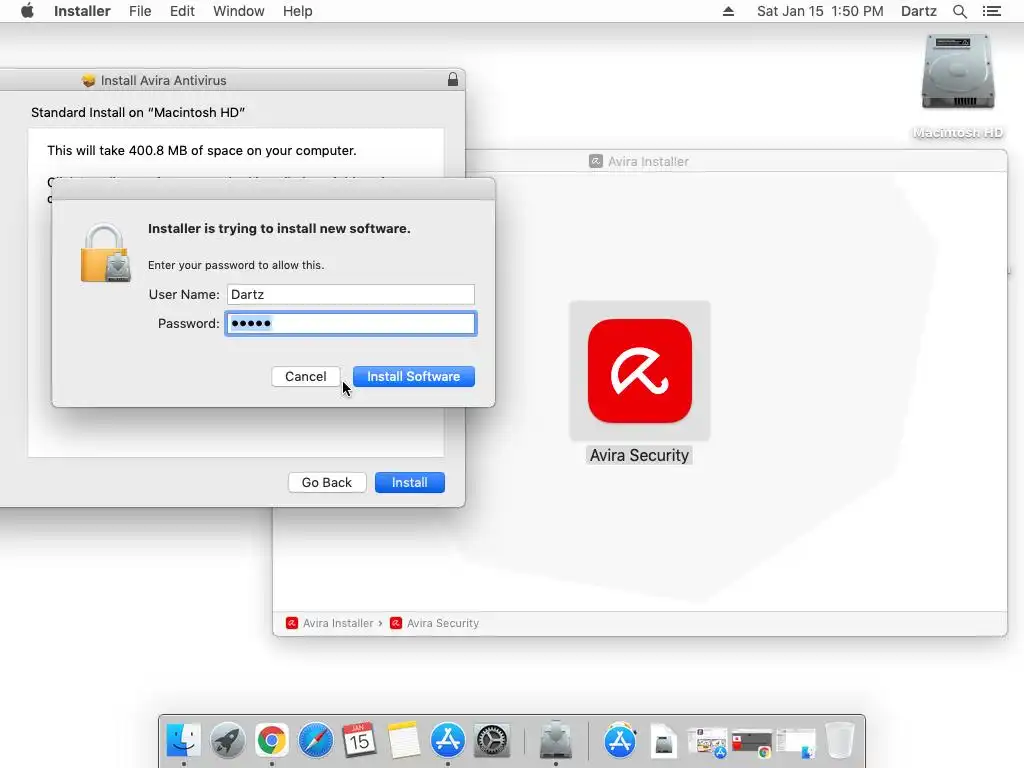The image size is (1024, 768).
Task: Open Calendar icon showing 15 in Dock
Action: click(x=359, y=740)
